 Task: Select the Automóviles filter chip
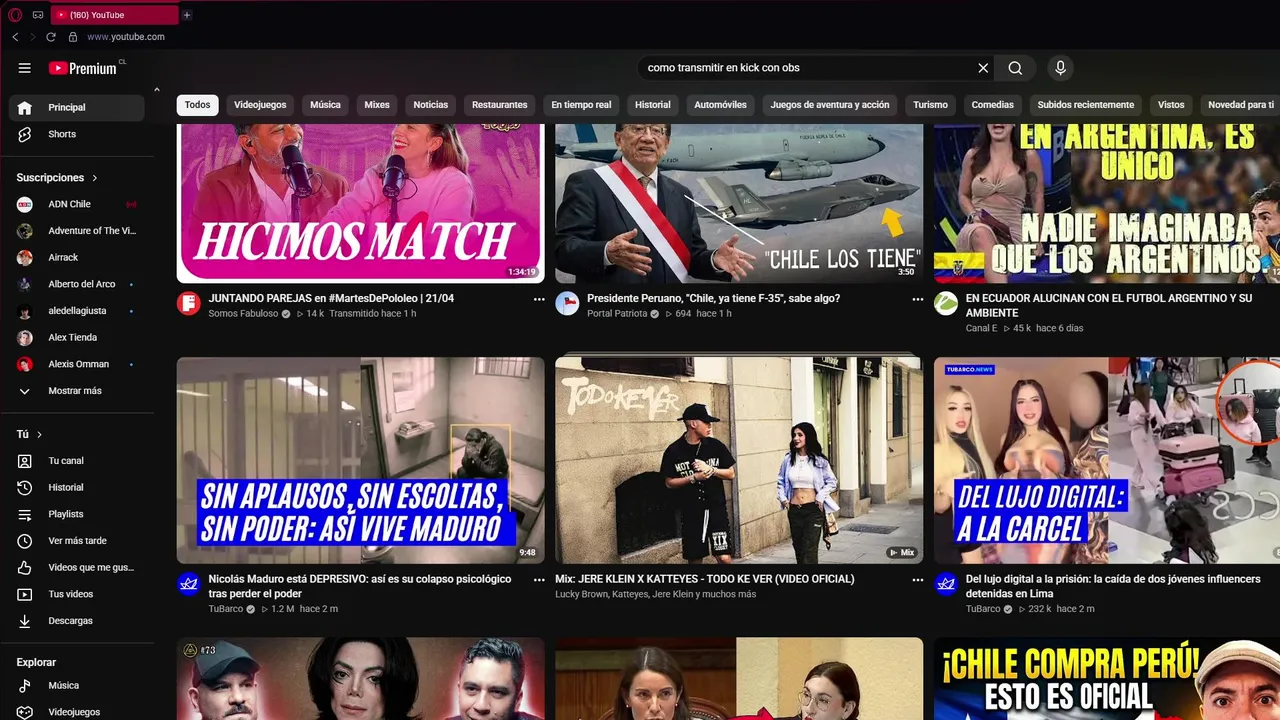point(720,105)
